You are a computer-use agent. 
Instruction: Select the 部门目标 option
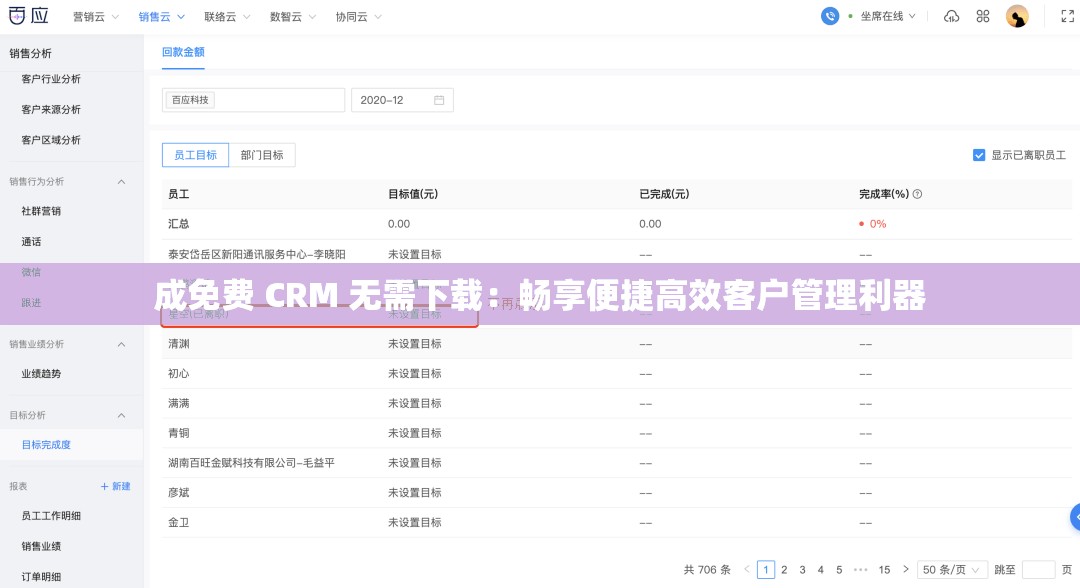coord(262,155)
